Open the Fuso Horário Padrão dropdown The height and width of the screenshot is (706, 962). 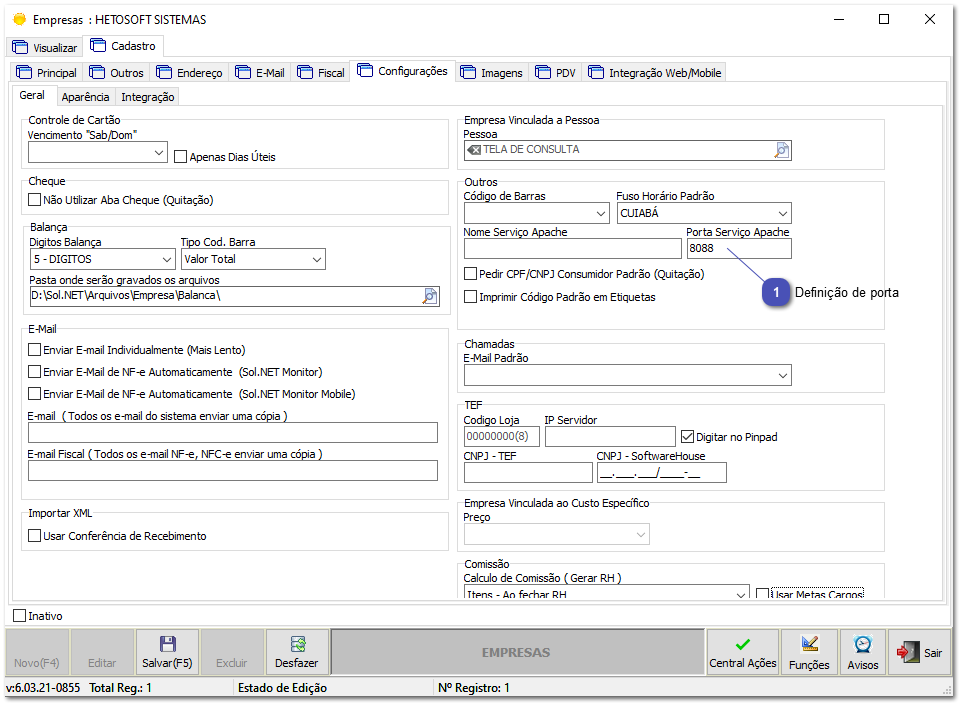[x=782, y=212]
